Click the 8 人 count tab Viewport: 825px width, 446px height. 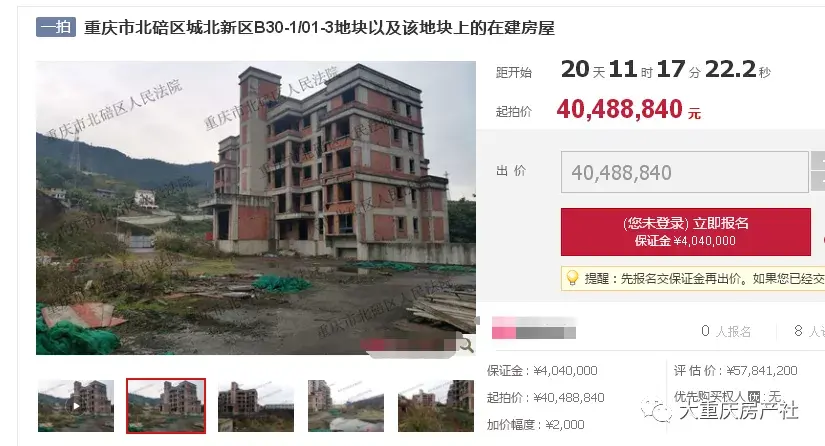(x=809, y=331)
